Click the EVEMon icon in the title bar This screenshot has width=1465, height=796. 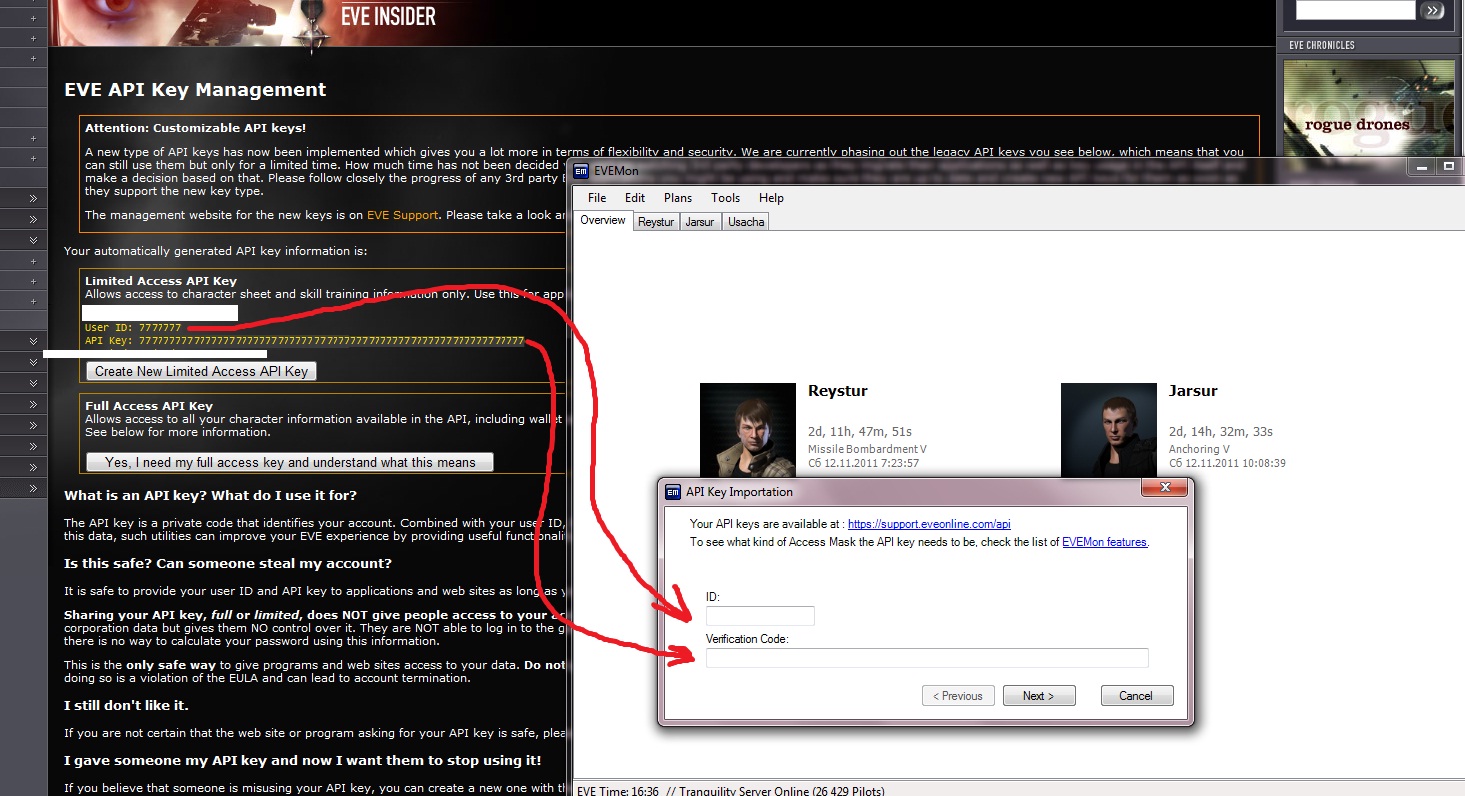pyautogui.click(x=582, y=171)
